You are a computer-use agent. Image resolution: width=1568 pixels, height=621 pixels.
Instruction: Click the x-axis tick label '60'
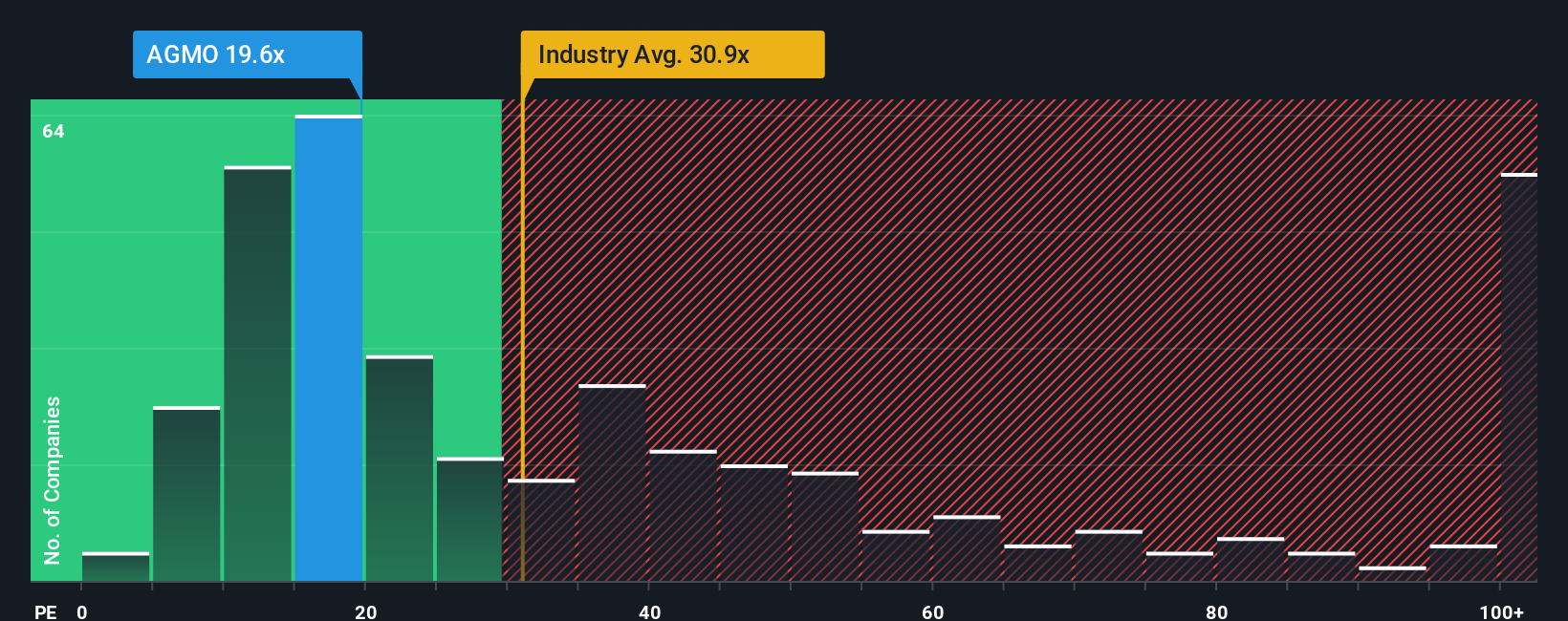933,611
